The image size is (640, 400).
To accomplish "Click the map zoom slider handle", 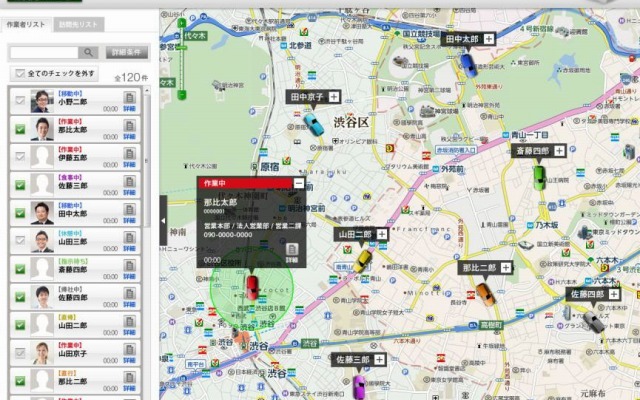I will pos(182,48).
